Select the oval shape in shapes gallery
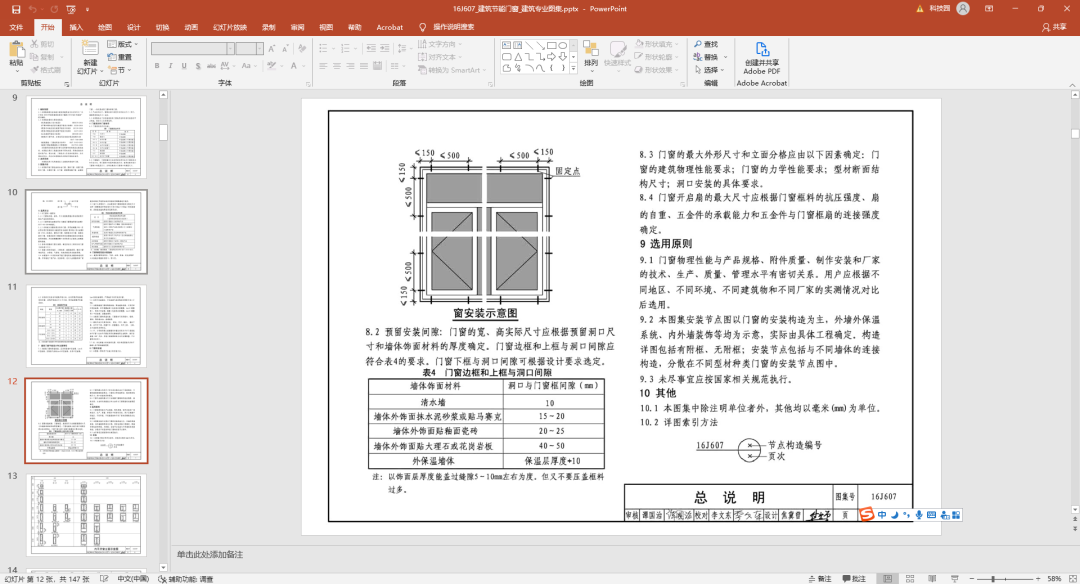The height and width of the screenshot is (584, 1080). [x=563, y=45]
